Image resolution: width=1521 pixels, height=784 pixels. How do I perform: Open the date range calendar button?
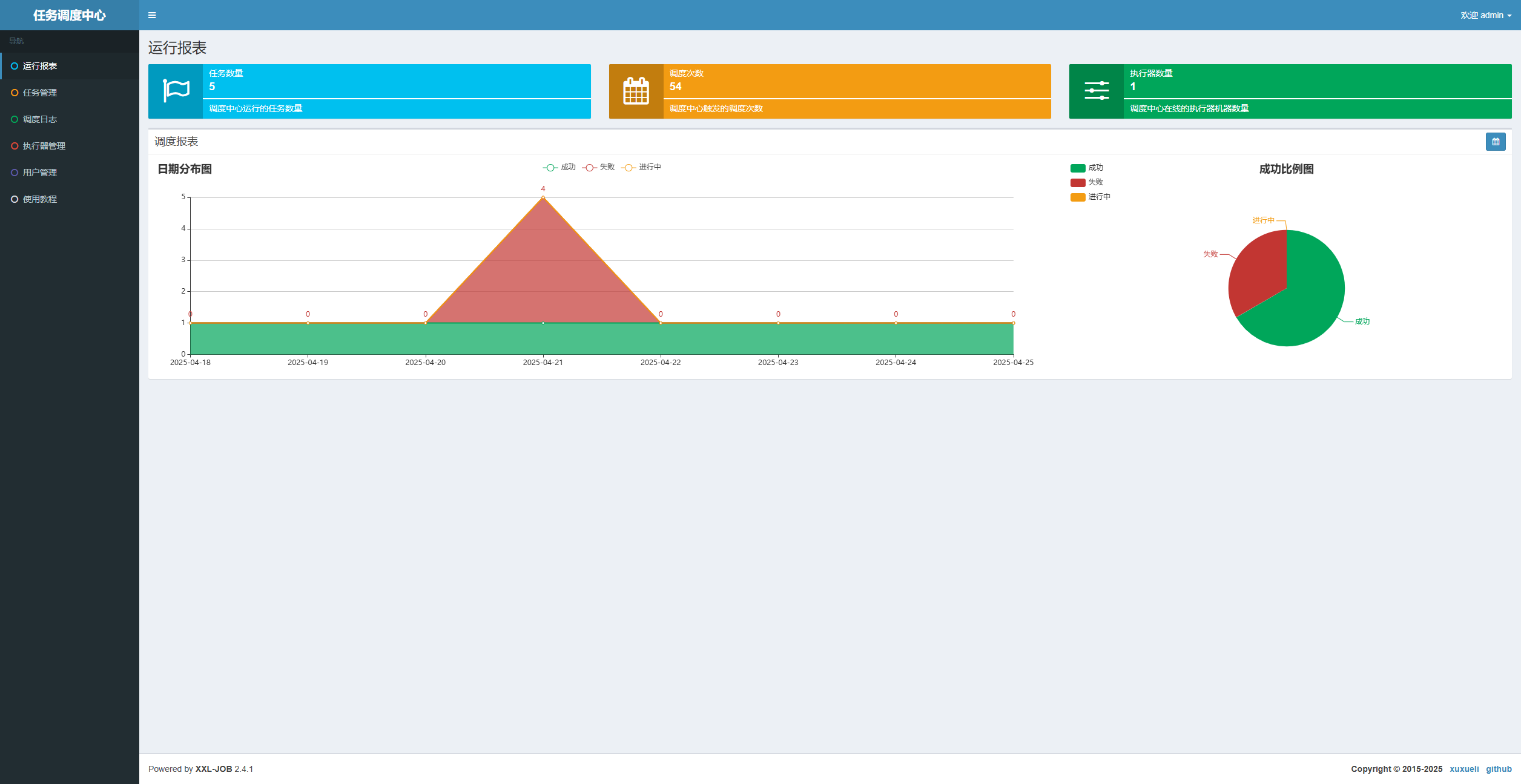click(1495, 142)
